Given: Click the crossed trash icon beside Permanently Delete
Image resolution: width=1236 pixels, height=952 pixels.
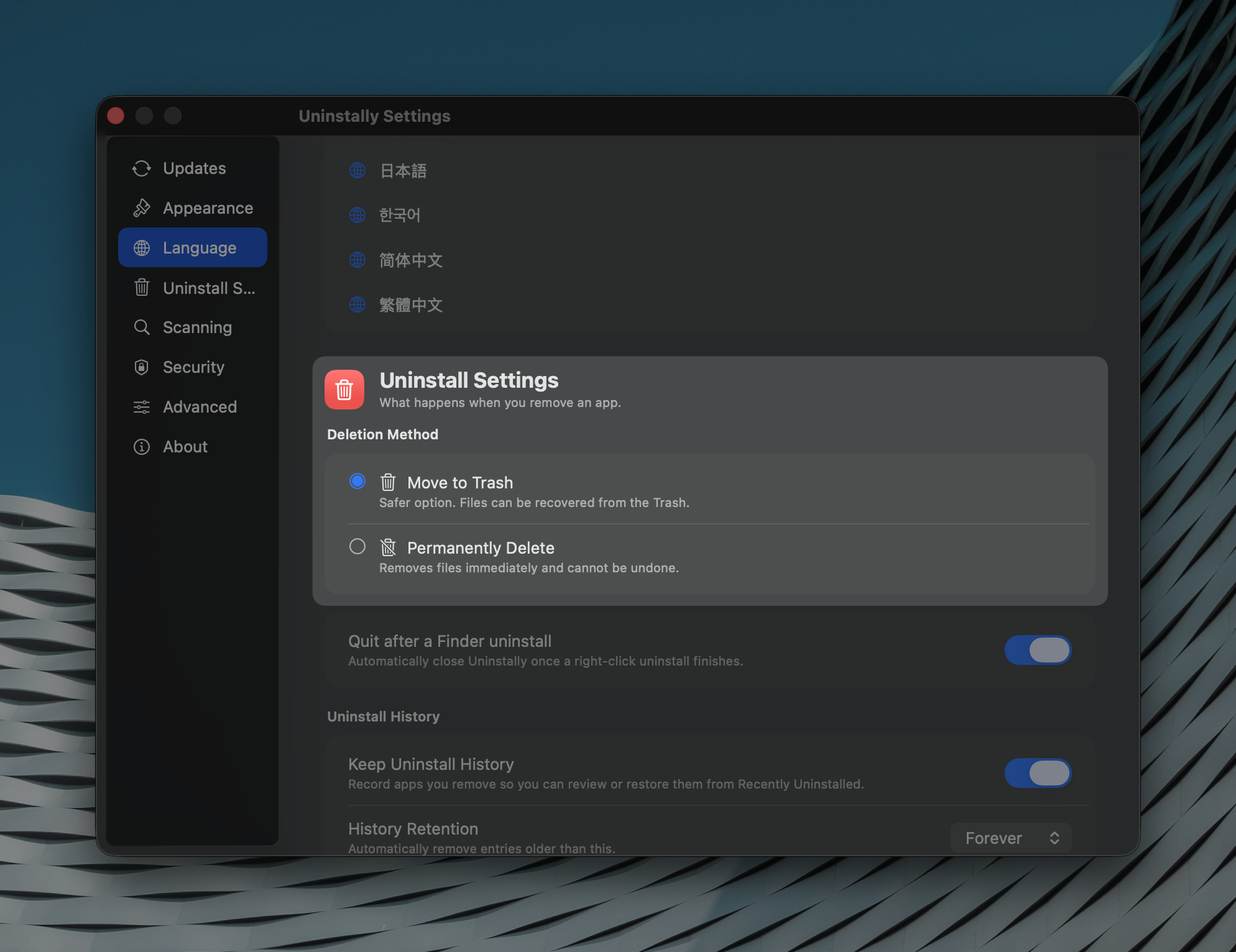Looking at the screenshot, I should click(388, 547).
